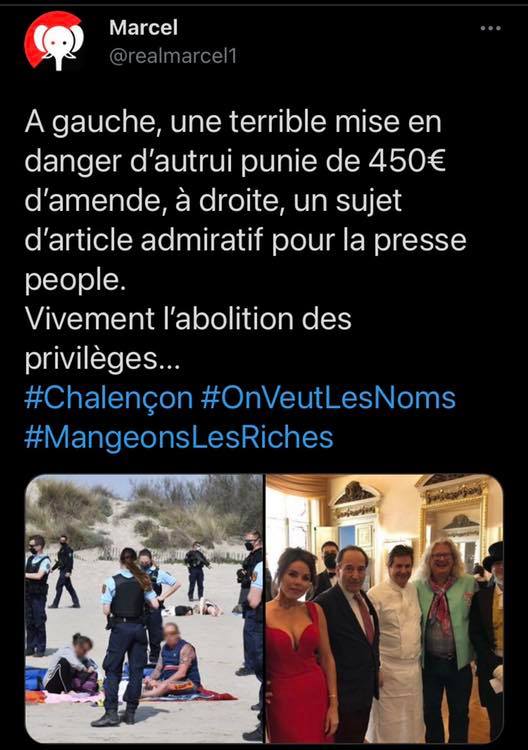
Task: Click the tweet text starting 'A gauche'
Action: coord(245,200)
